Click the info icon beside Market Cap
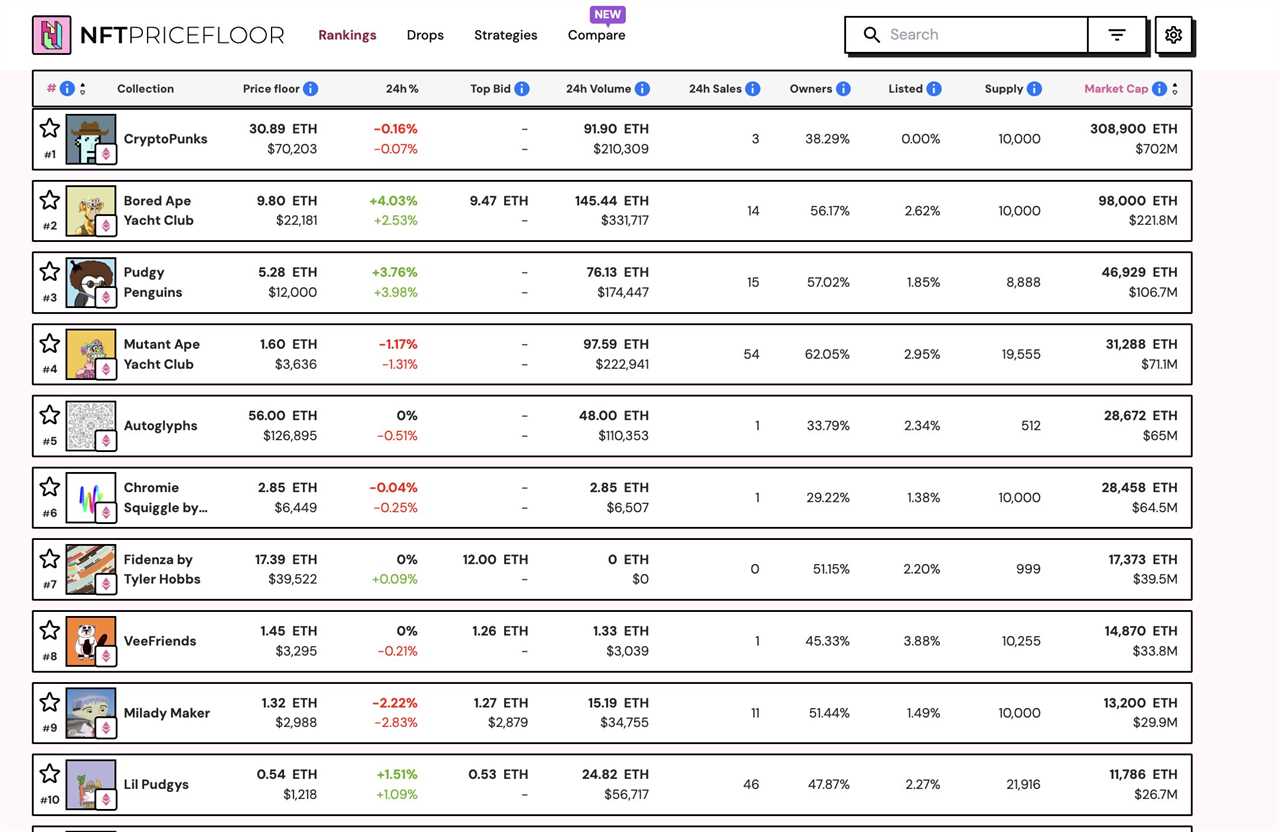The width and height of the screenshot is (1280, 832). [x=1159, y=88]
